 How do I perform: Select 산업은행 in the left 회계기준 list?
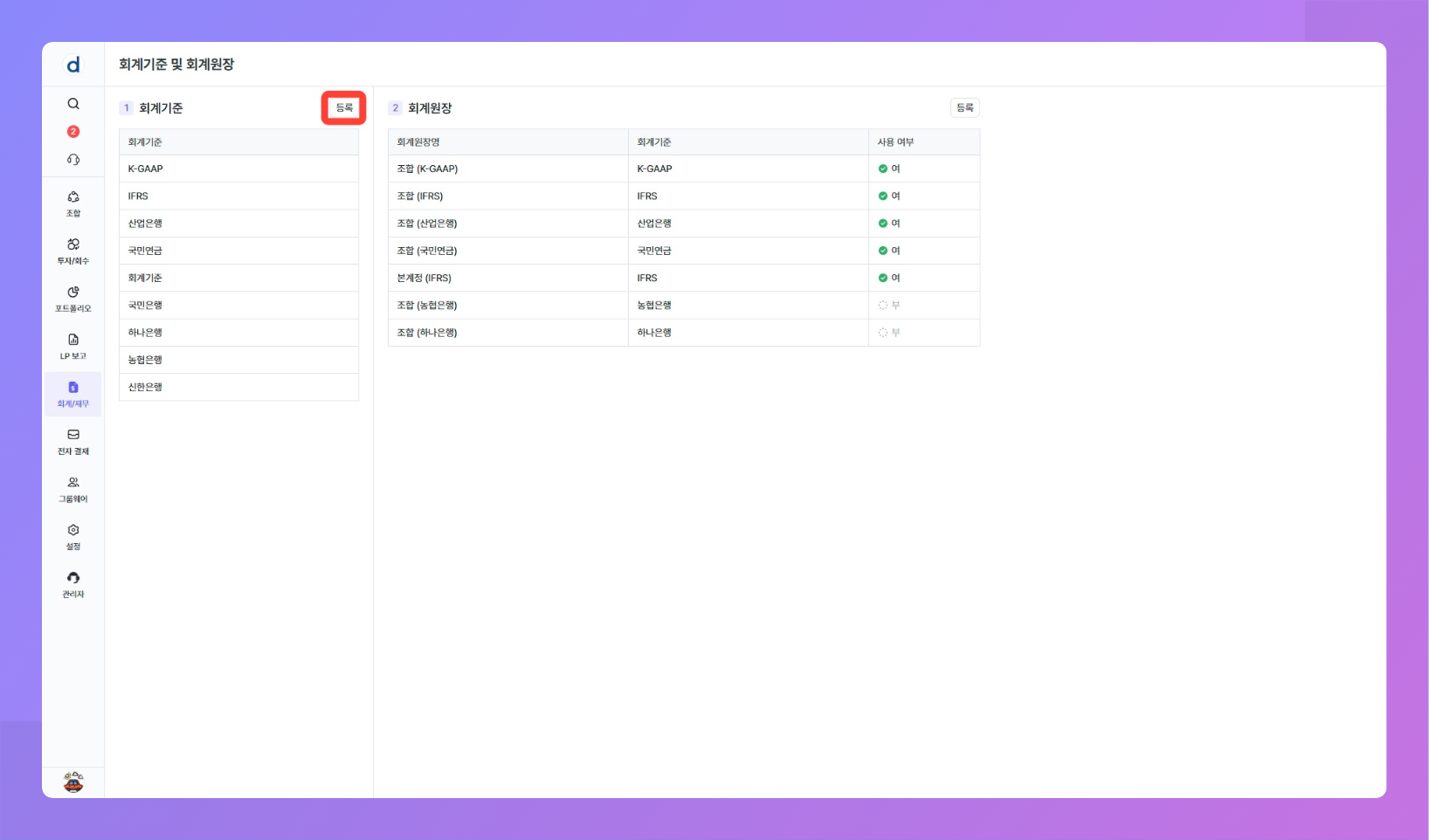coord(238,224)
